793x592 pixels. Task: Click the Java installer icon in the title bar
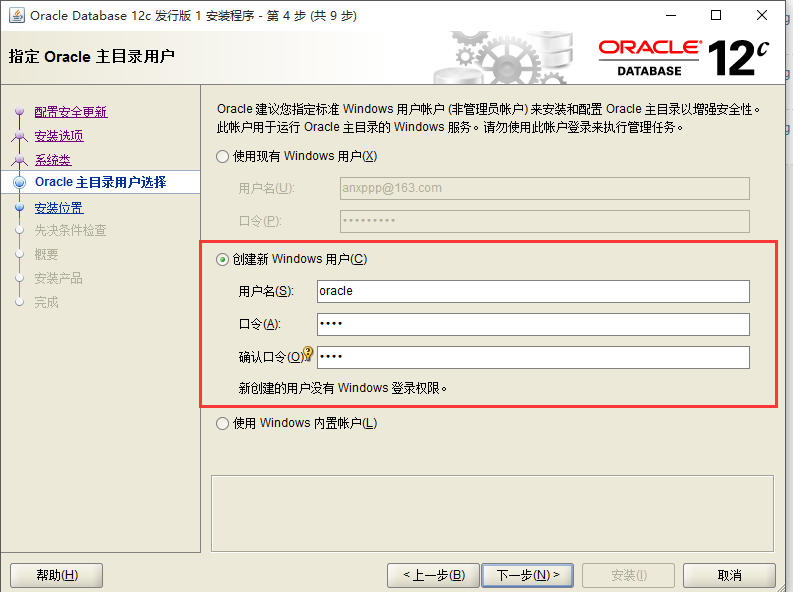pyautogui.click(x=17, y=15)
